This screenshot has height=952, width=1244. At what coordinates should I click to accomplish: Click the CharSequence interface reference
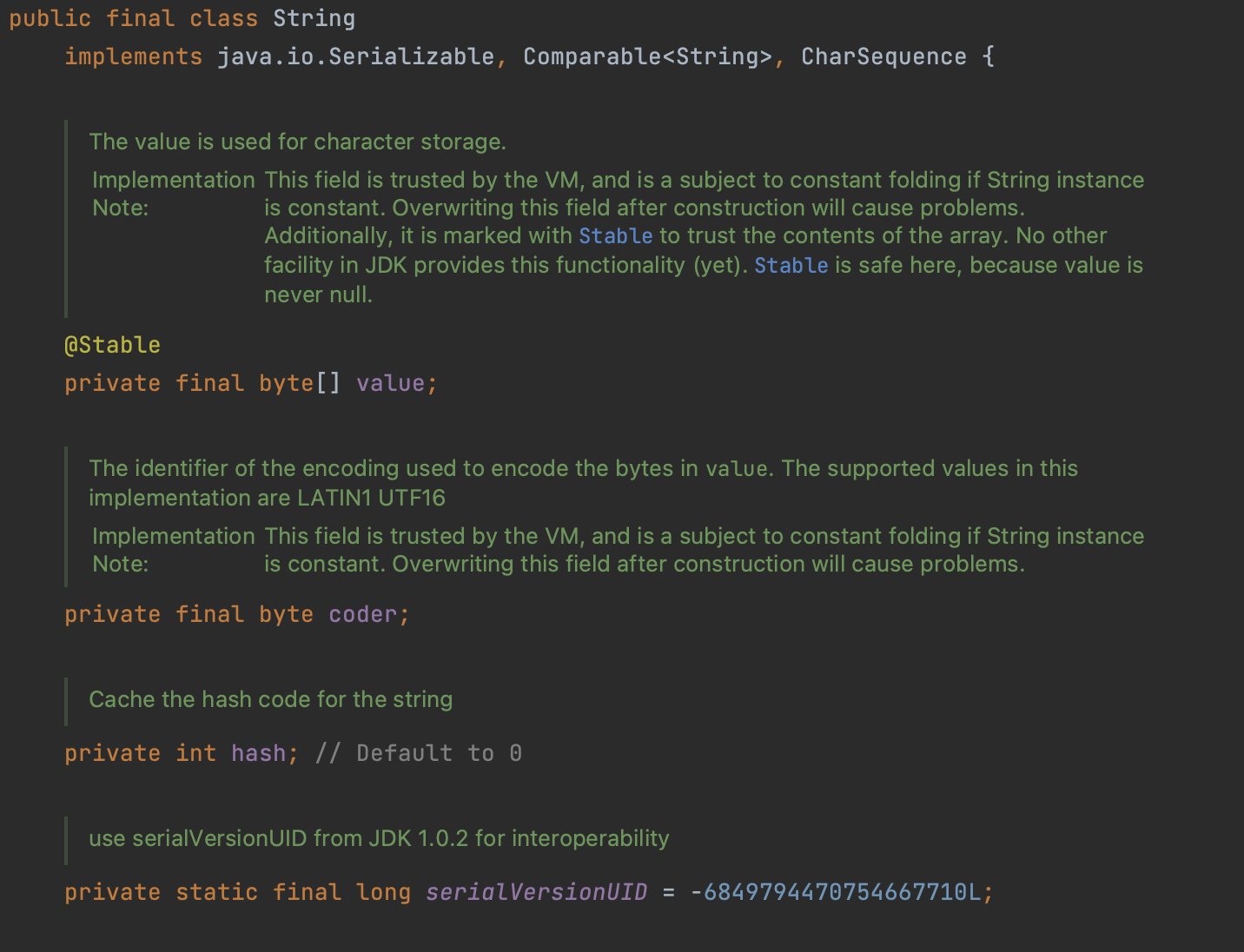pos(883,56)
